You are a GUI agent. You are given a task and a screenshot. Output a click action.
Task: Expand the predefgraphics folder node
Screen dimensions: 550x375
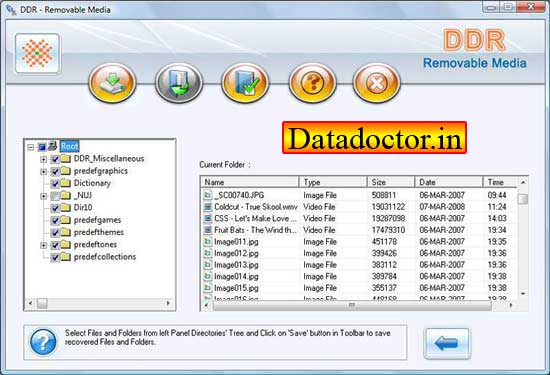click(x=43, y=172)
